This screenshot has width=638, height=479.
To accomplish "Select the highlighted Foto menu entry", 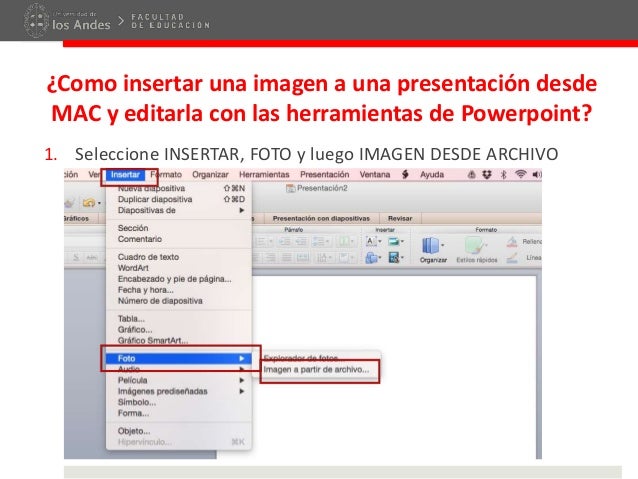I will click(179, 358).
